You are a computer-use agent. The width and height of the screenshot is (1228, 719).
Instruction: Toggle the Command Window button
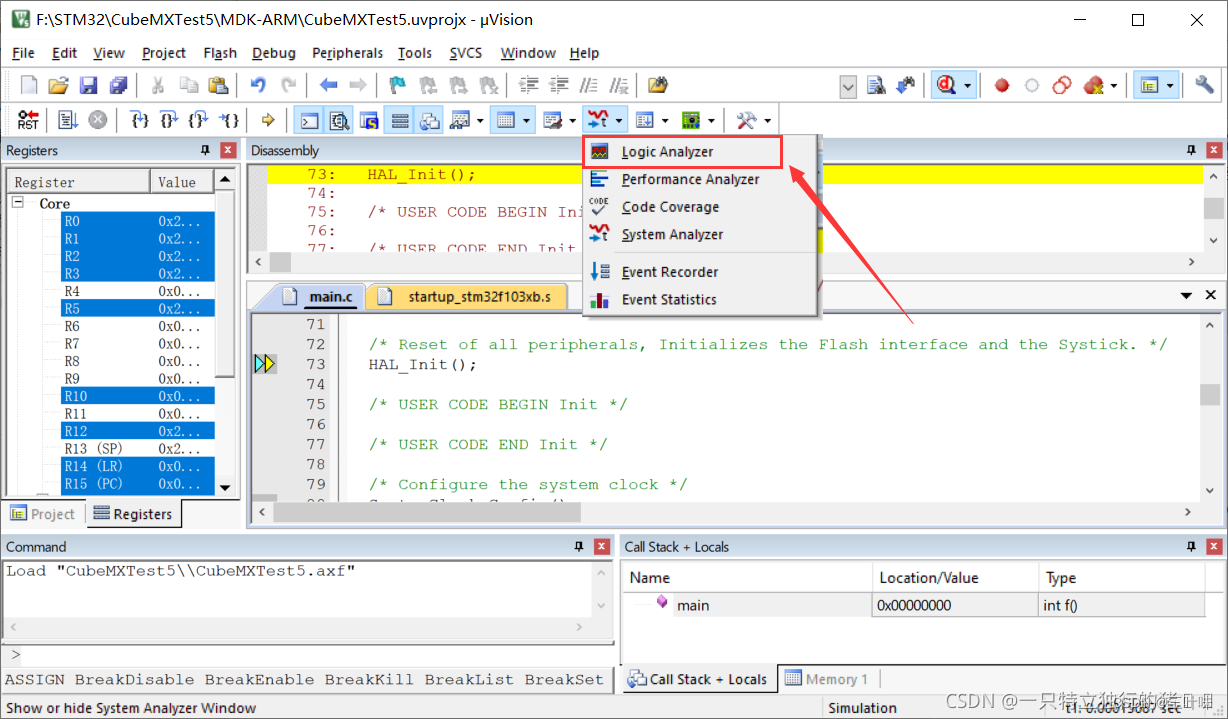click(x=310, y=120)
